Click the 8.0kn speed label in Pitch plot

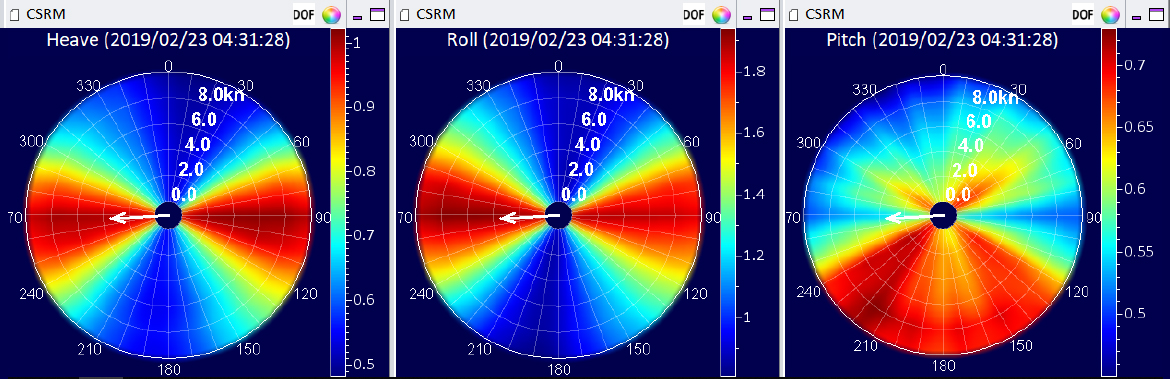click(x=995, y=97)
